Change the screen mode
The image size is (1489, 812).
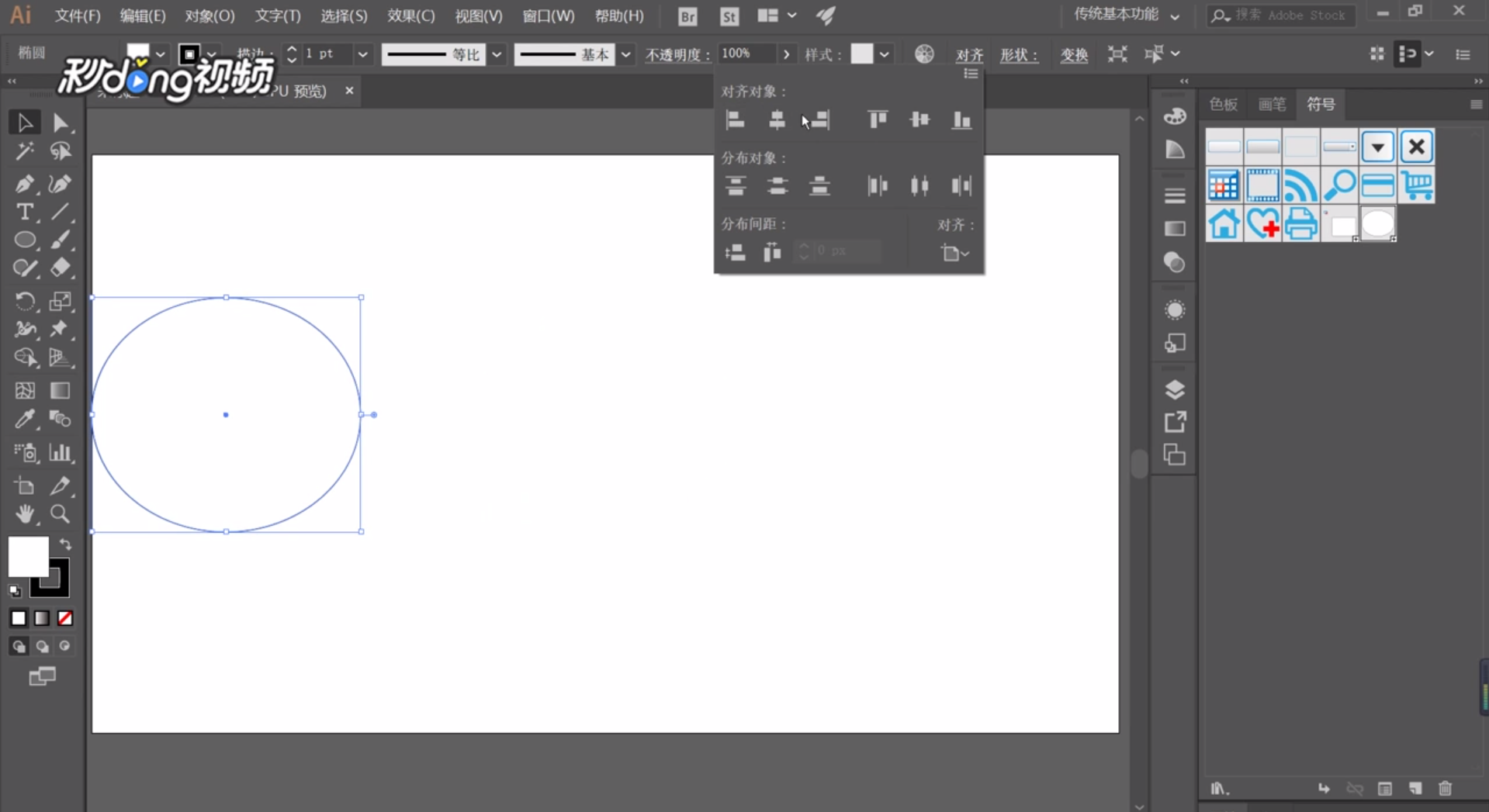(x=43, y=676)
